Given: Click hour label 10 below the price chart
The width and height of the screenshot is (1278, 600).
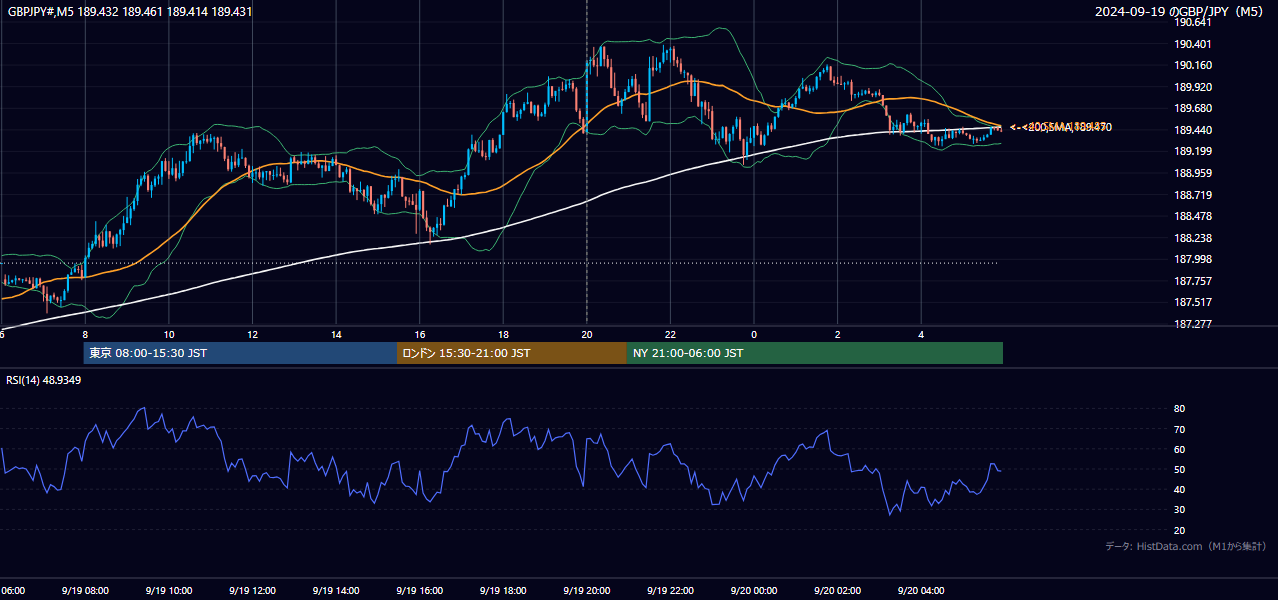Looking at the screenshot, I should (169, 334).
